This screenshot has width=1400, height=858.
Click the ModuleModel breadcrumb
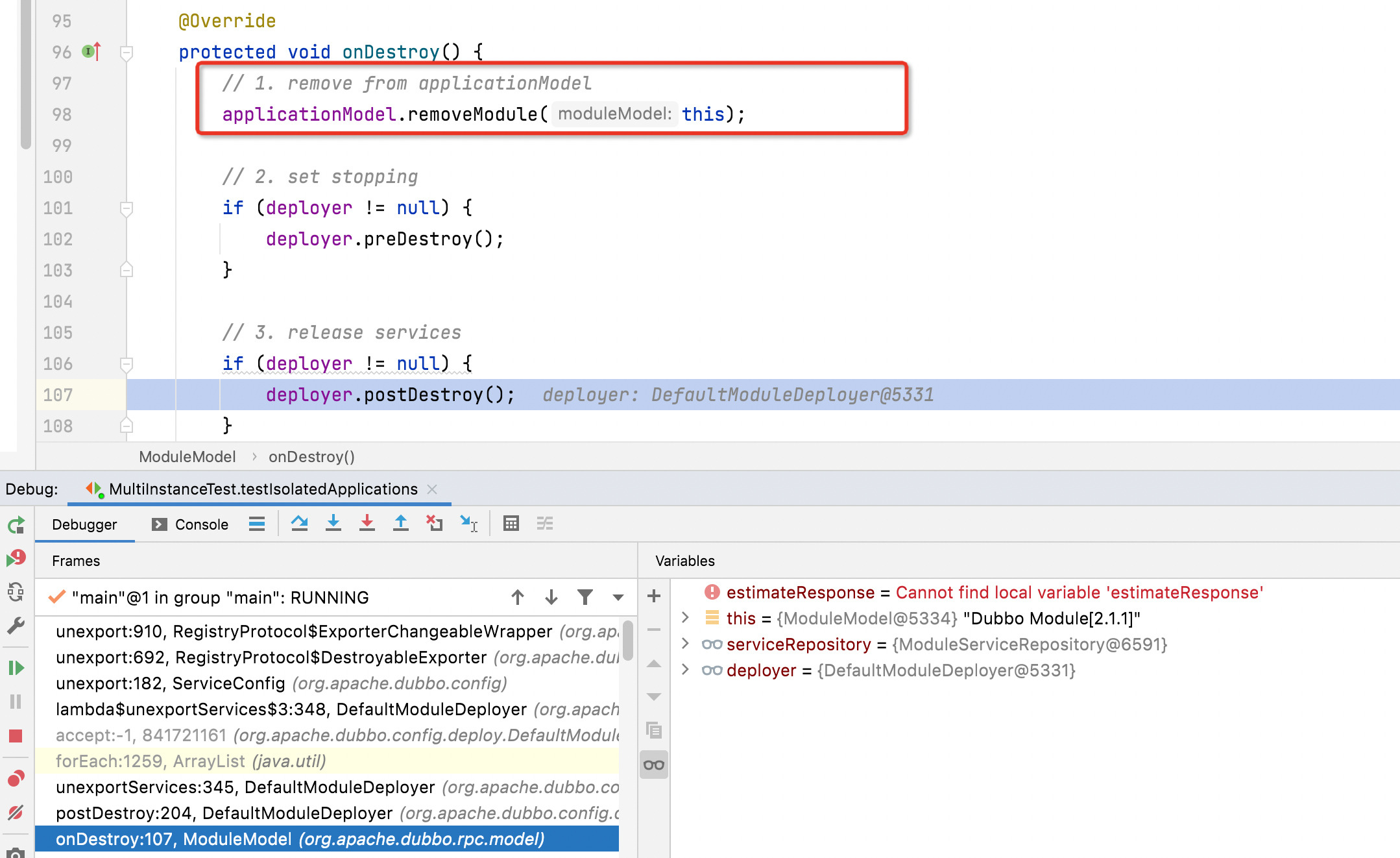coord(187,457)
